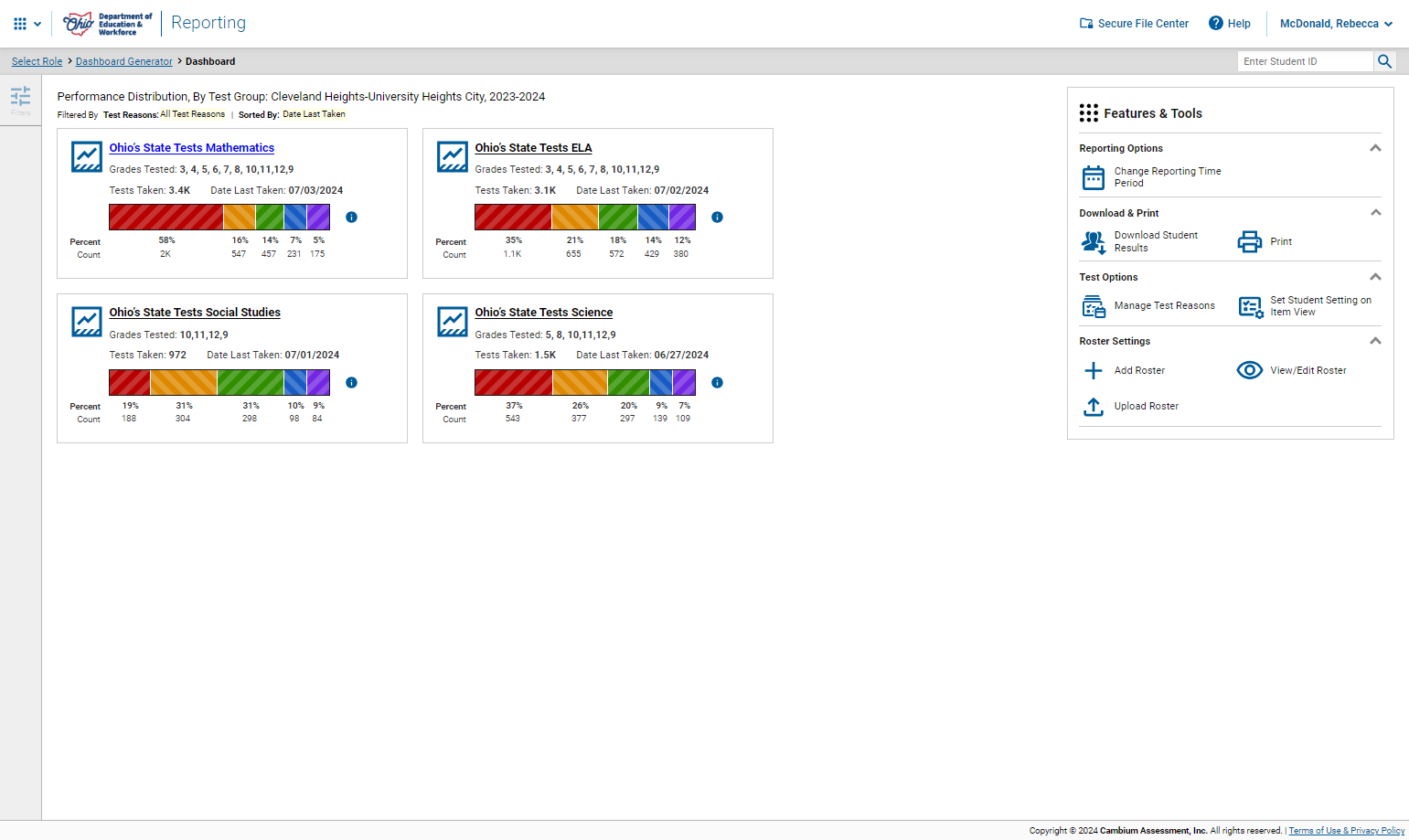Open the app grid launcher icon
Viewport: 1409px width, 840px height.
(20, 24)
